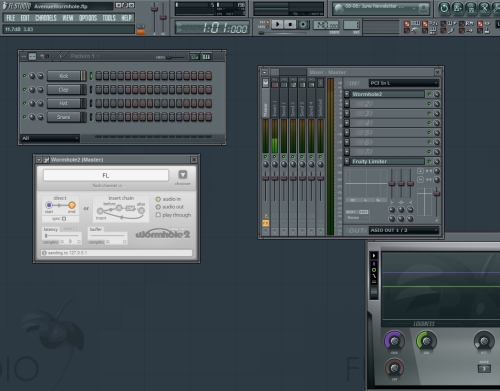
Task: Toggle the last step of Snare row
Action: coord(209,117)
